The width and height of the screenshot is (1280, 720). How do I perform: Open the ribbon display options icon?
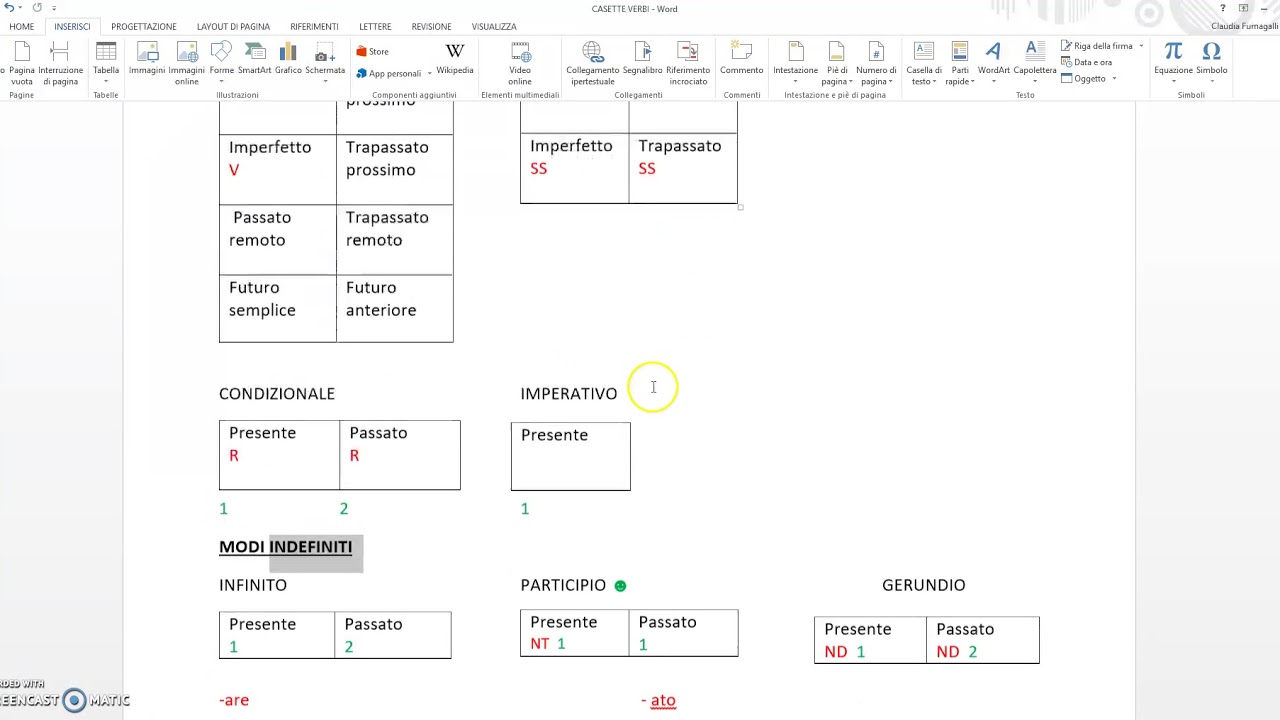click(x=1244, y=8)
